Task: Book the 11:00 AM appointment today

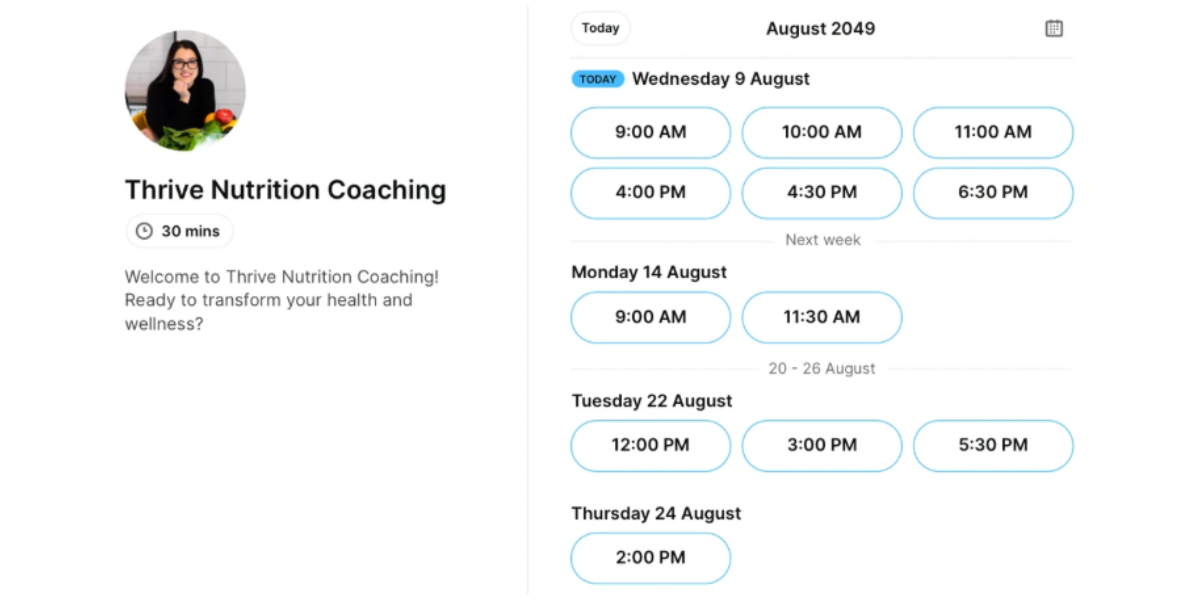Action: point(993,132)
